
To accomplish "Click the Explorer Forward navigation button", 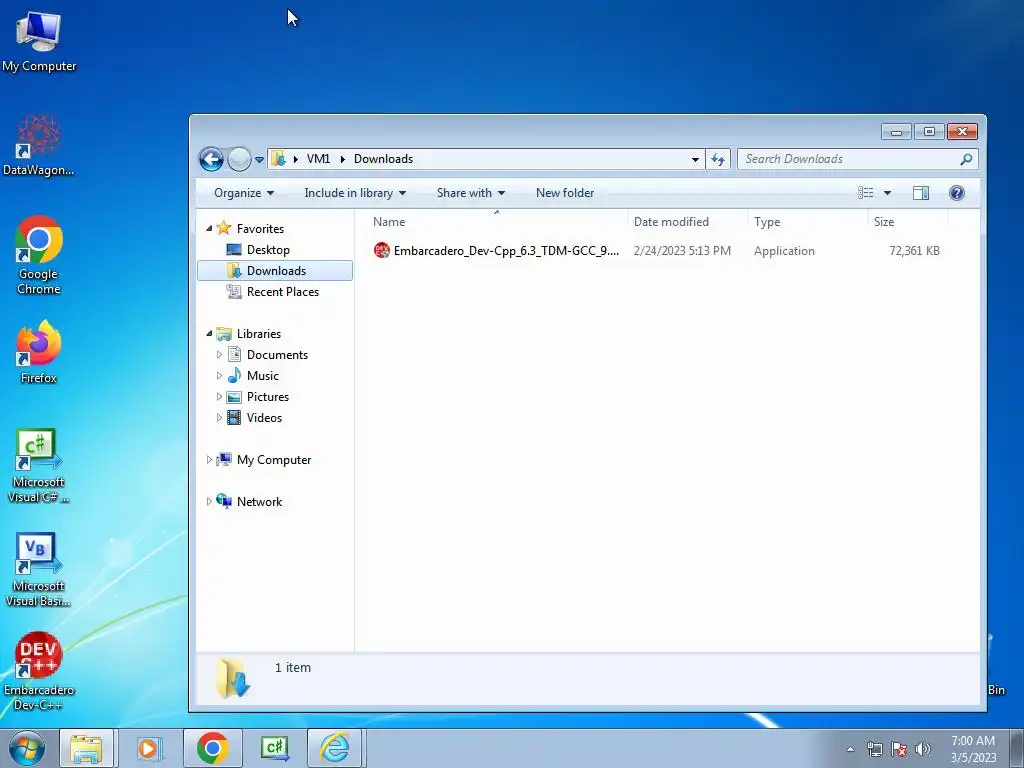I will click(239, 159).
